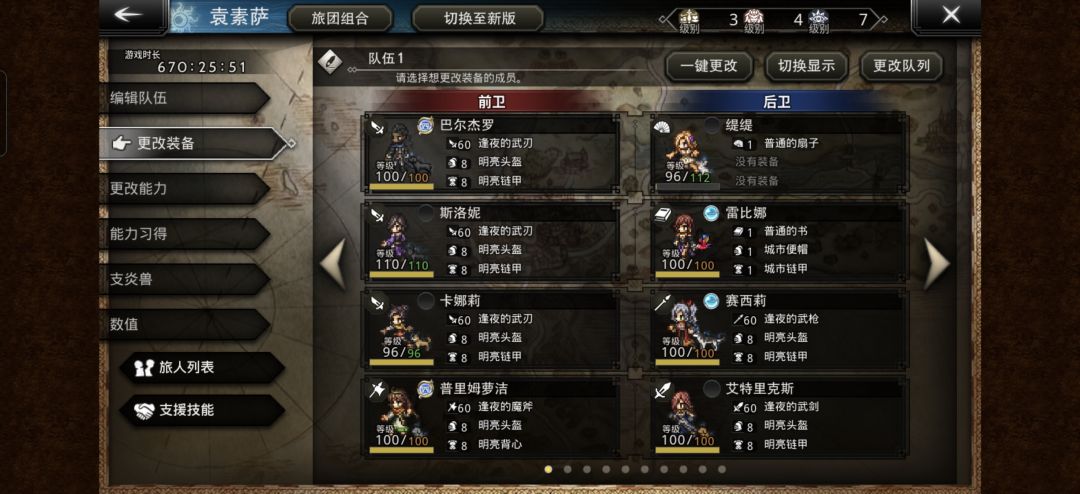The width and height of the screenshot is (1080, 494).
Task: Click the 切换至新版 button
Action: [479, 18]
